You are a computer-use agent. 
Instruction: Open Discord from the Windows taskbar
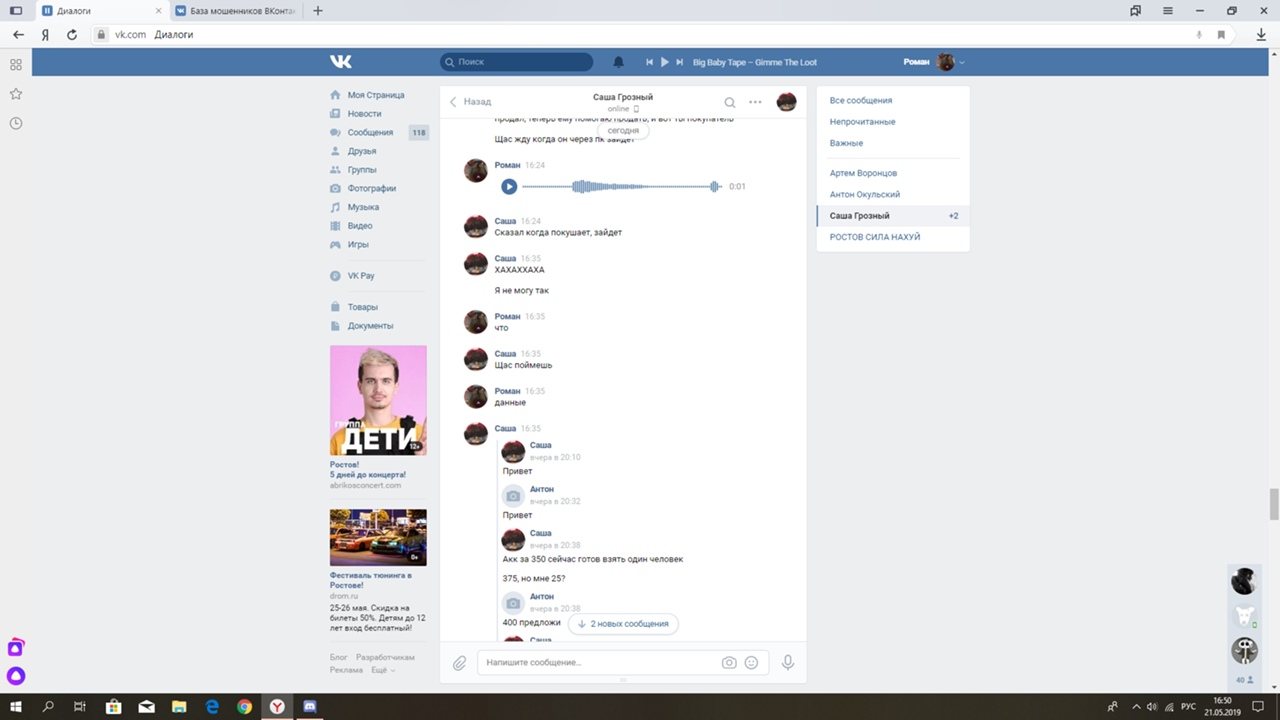click(309, 707)
